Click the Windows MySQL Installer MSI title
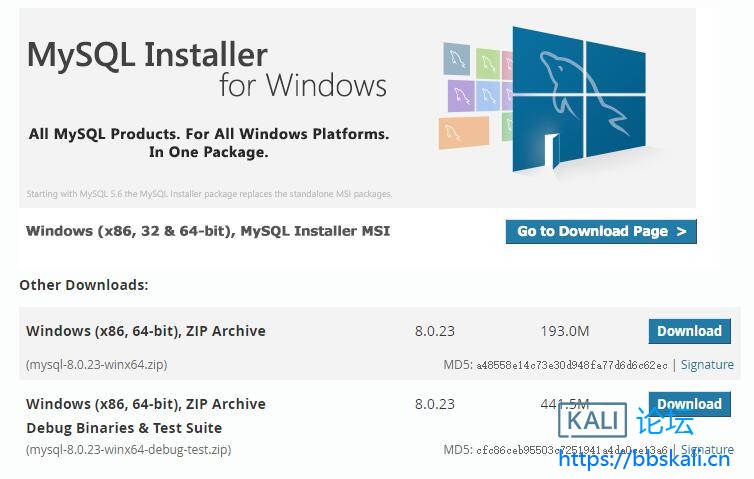Screen dimensions: 754x479 click(208, 231)
